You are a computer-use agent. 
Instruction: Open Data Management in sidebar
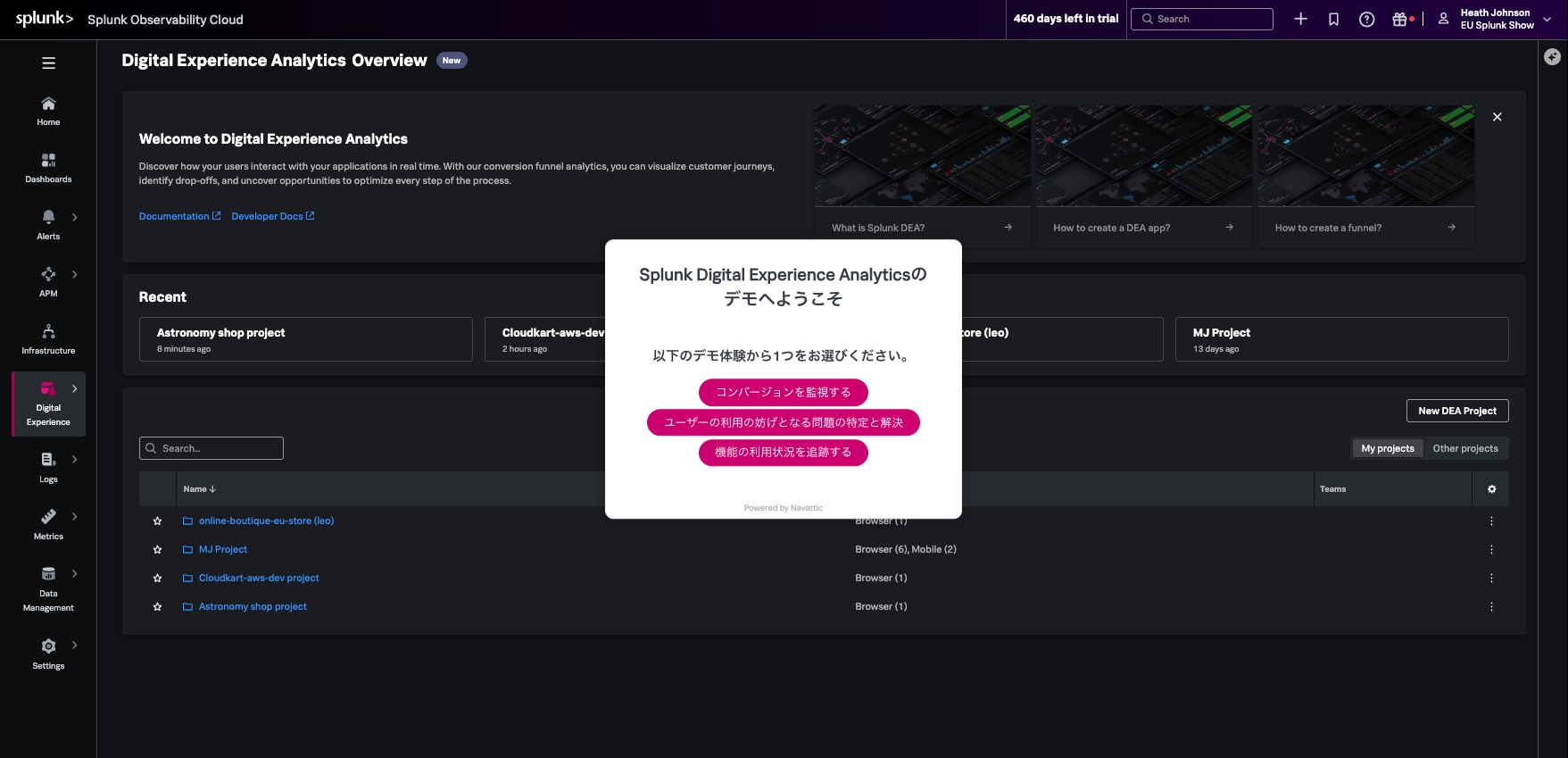(x=48, y=589)
